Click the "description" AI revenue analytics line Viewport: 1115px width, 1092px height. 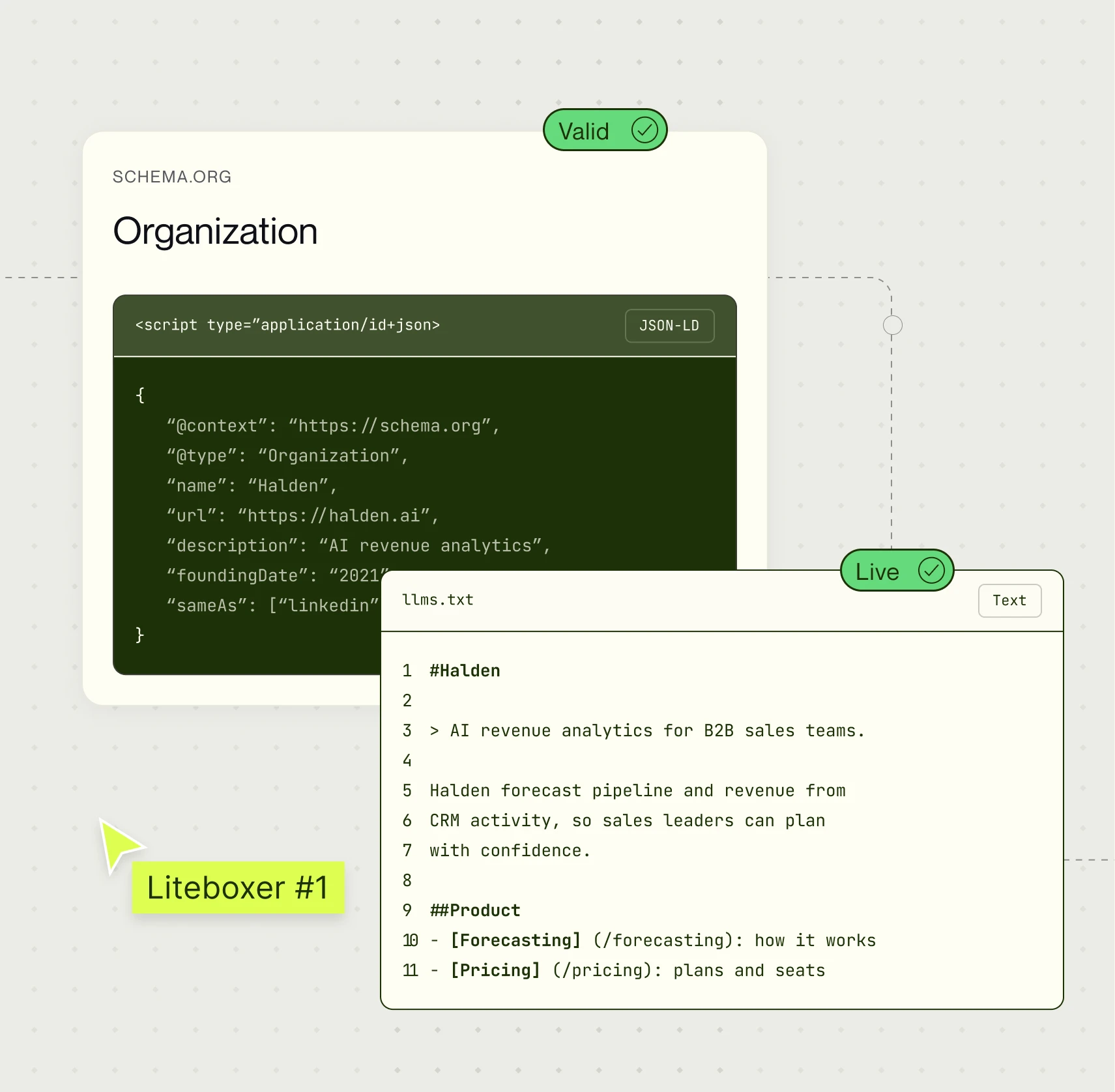358,546
